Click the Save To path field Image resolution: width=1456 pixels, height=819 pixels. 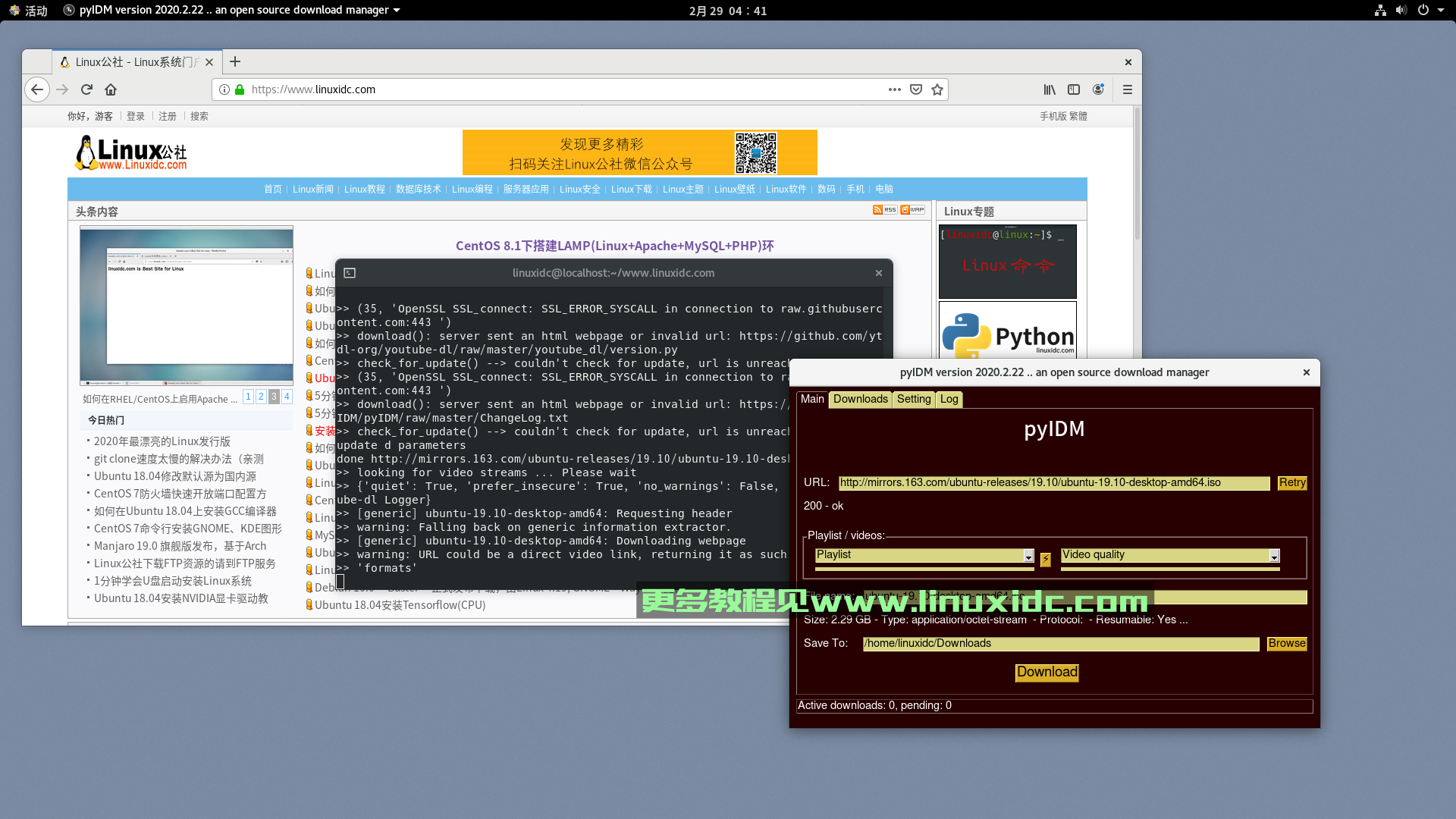(1060, 643)
